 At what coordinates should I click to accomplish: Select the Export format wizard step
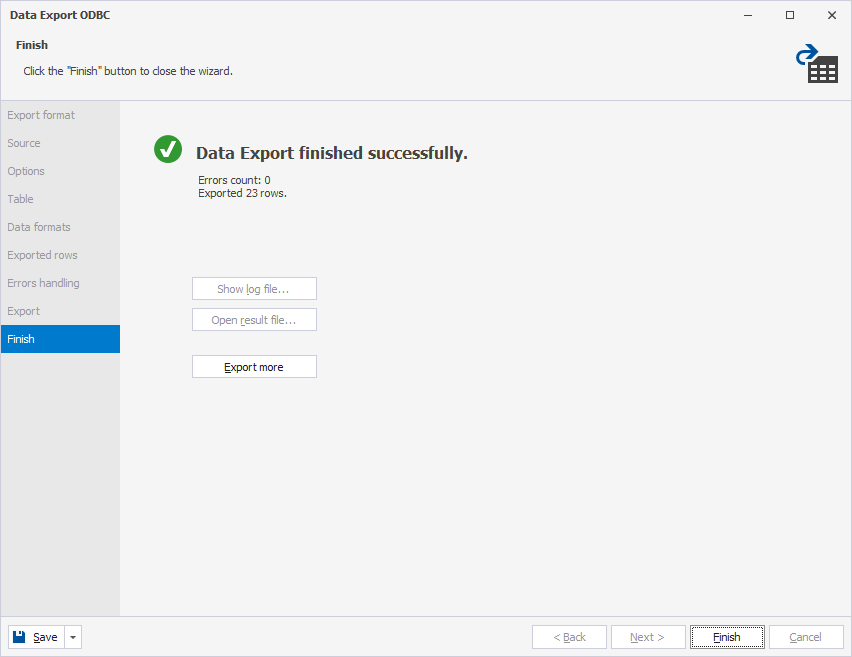tap(41, 115)
